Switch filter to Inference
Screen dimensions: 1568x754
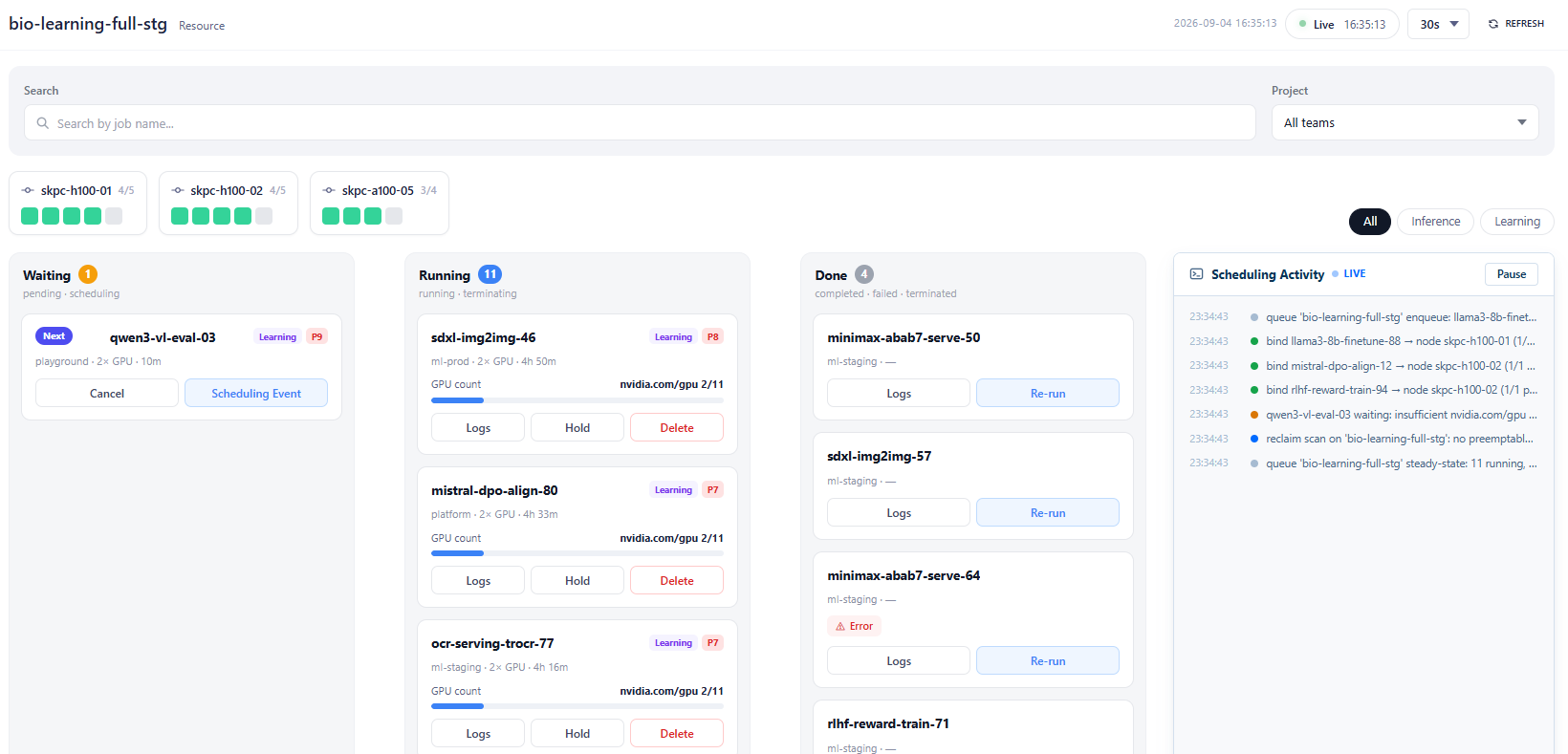pos(1436,222)
